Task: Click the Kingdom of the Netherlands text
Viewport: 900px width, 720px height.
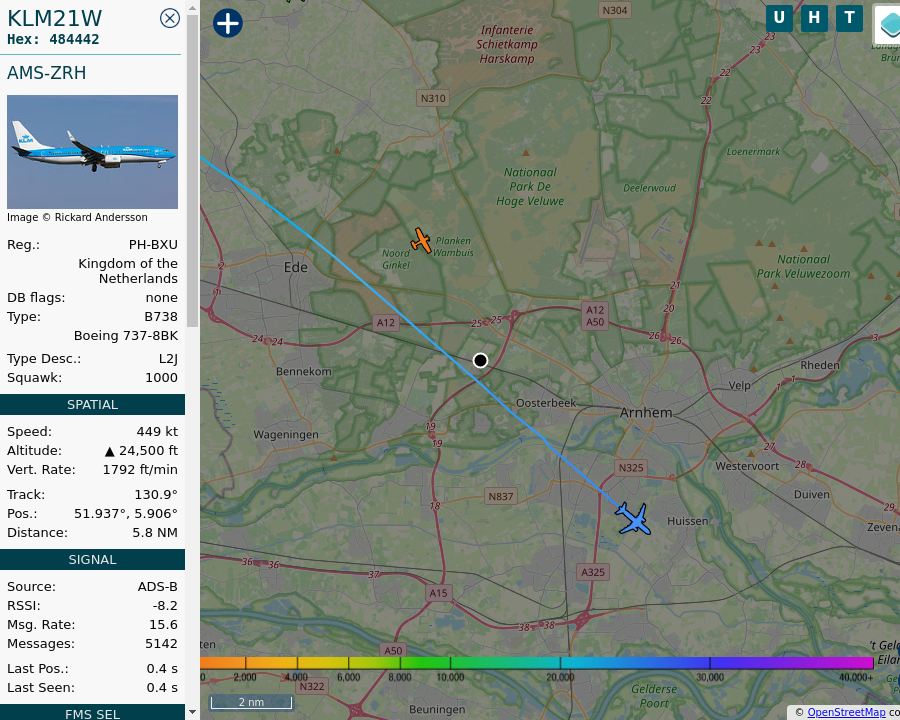Action: [x=128, y=271]
